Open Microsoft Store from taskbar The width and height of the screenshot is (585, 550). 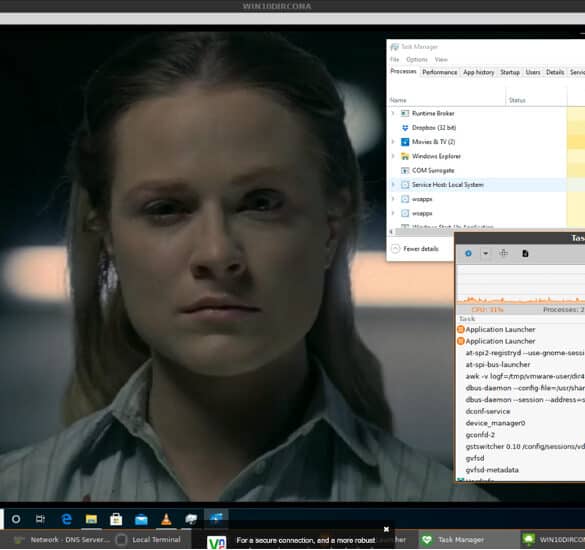(116, 519)
